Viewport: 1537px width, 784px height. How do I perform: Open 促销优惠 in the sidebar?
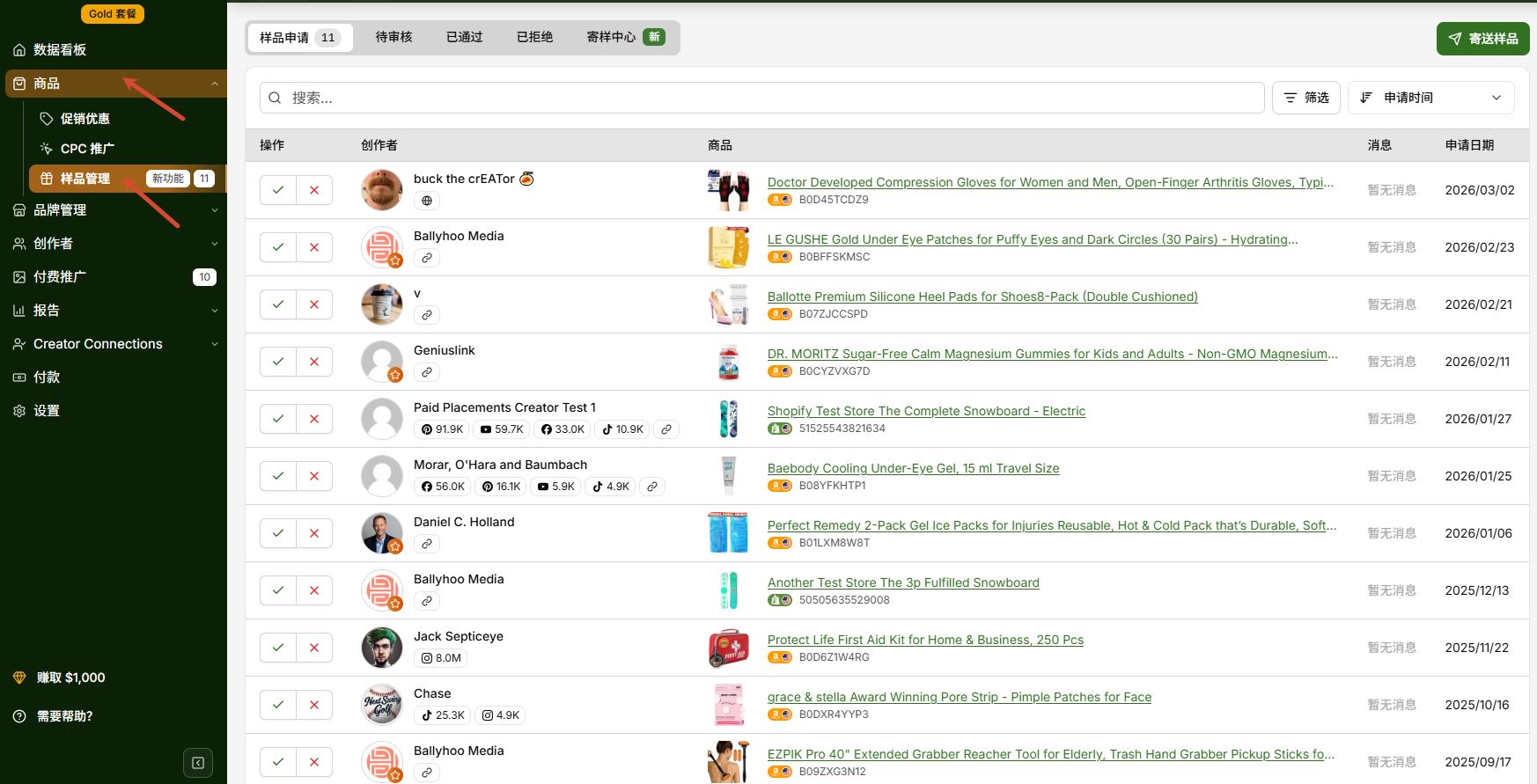[x=85, y=119]
